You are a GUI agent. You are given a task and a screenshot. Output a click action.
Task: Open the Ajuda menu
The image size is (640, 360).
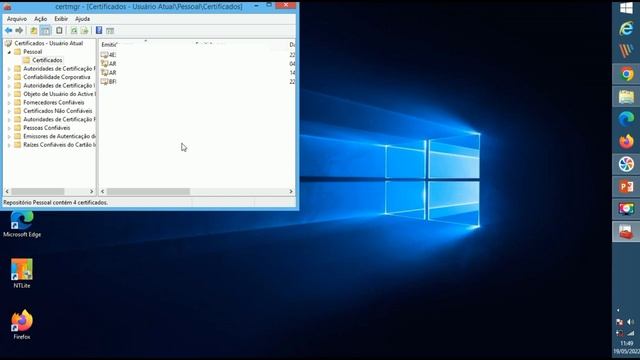point(82,19)
